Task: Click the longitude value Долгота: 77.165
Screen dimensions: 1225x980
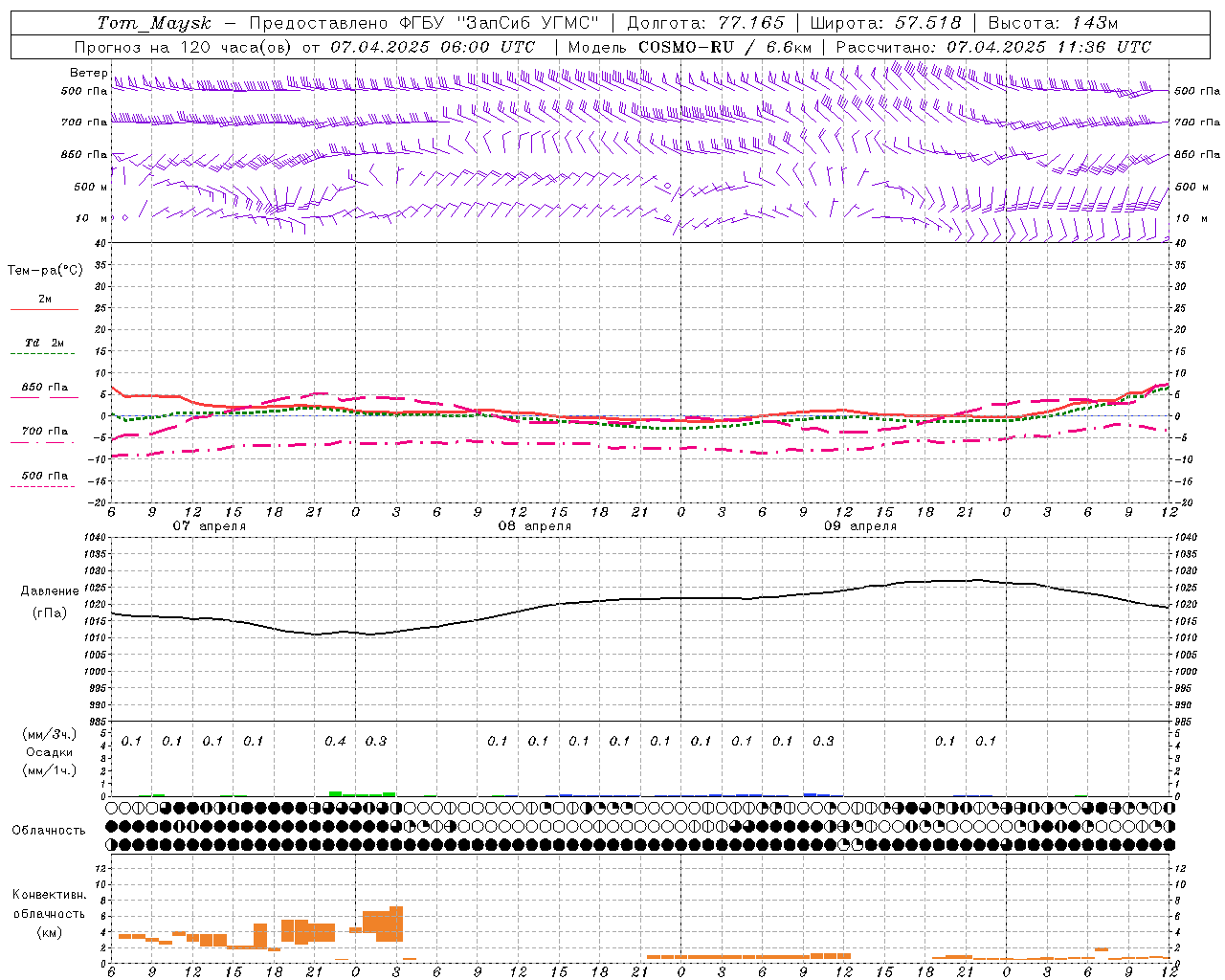Action: tap(704, 23)
